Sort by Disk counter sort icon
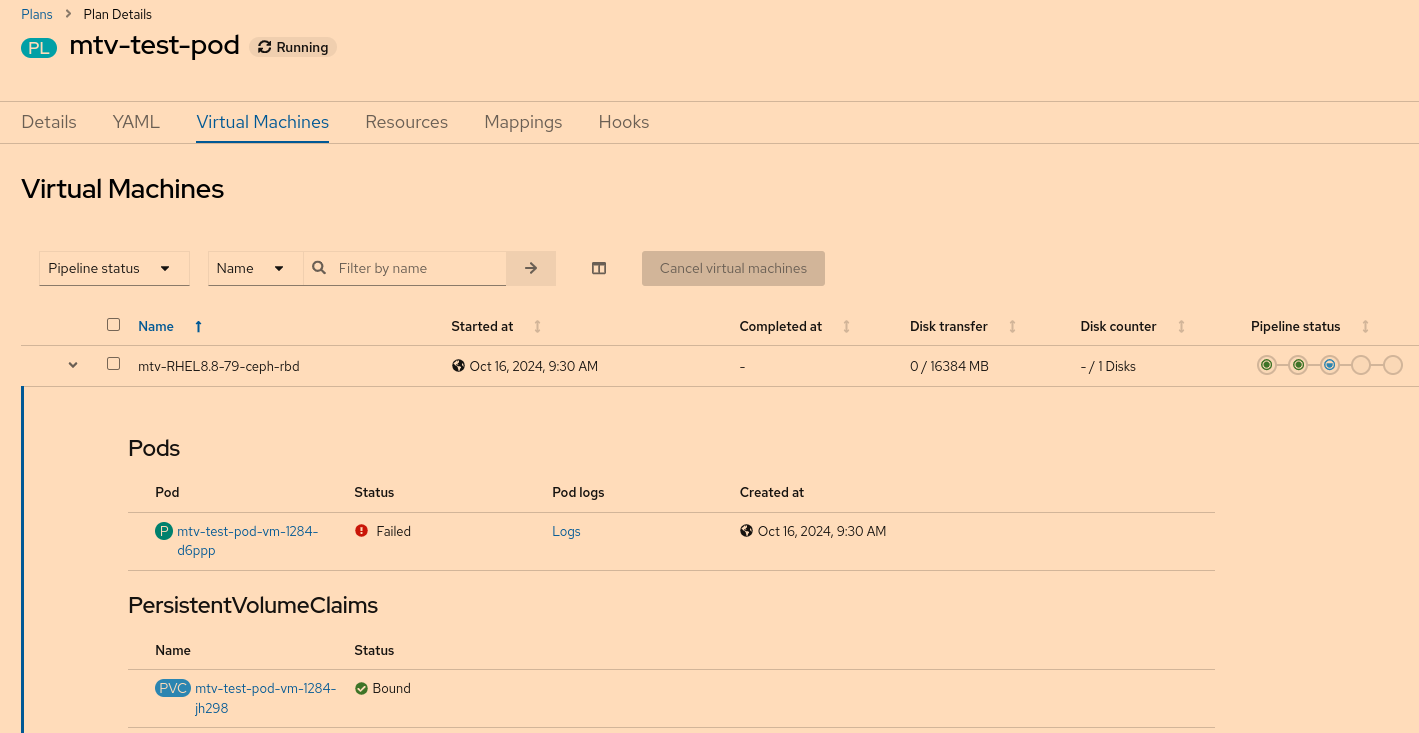 click(x=1181, y=326)
